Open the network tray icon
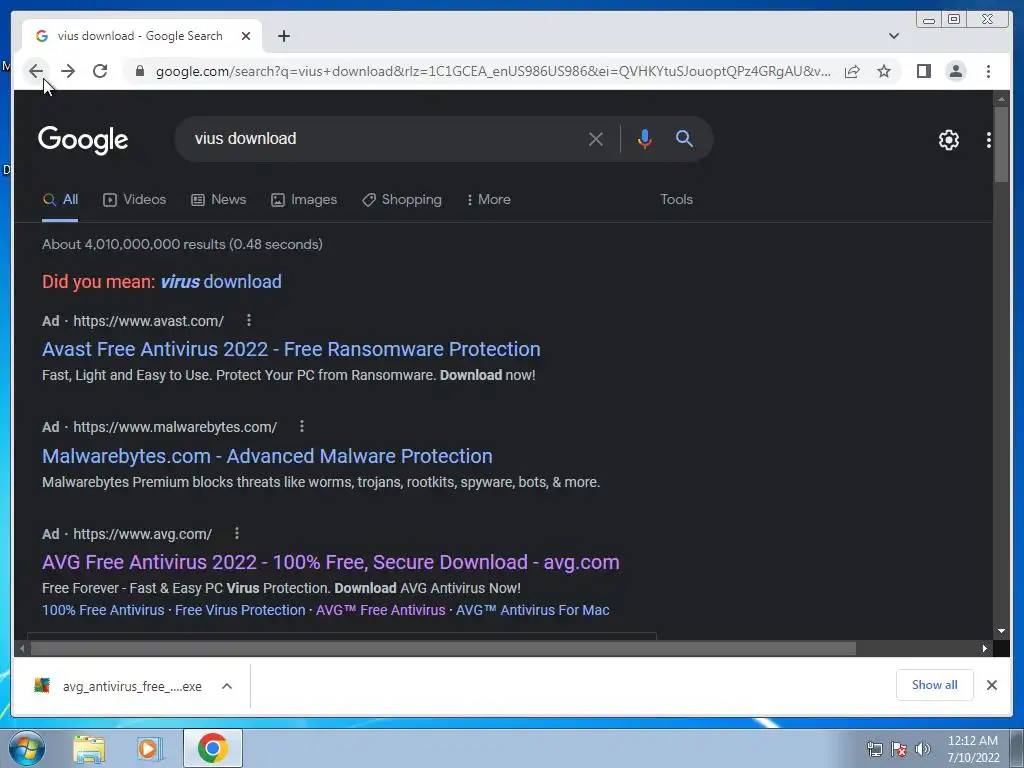Screen dimensions: 1024x768 874,749
